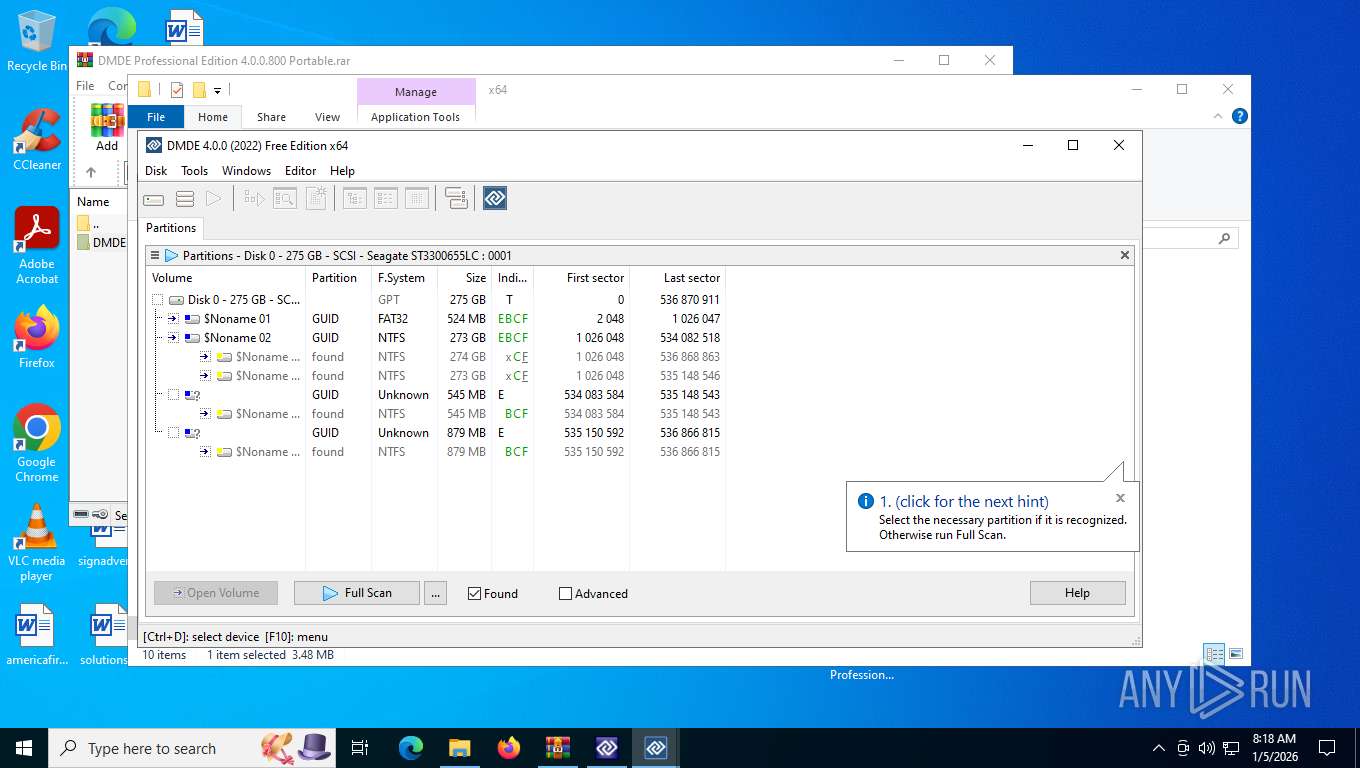The height and width of the screenshot is (768, 1360).
Task: Uncheck the Found checkbox
Action: [x=475, y=593]
